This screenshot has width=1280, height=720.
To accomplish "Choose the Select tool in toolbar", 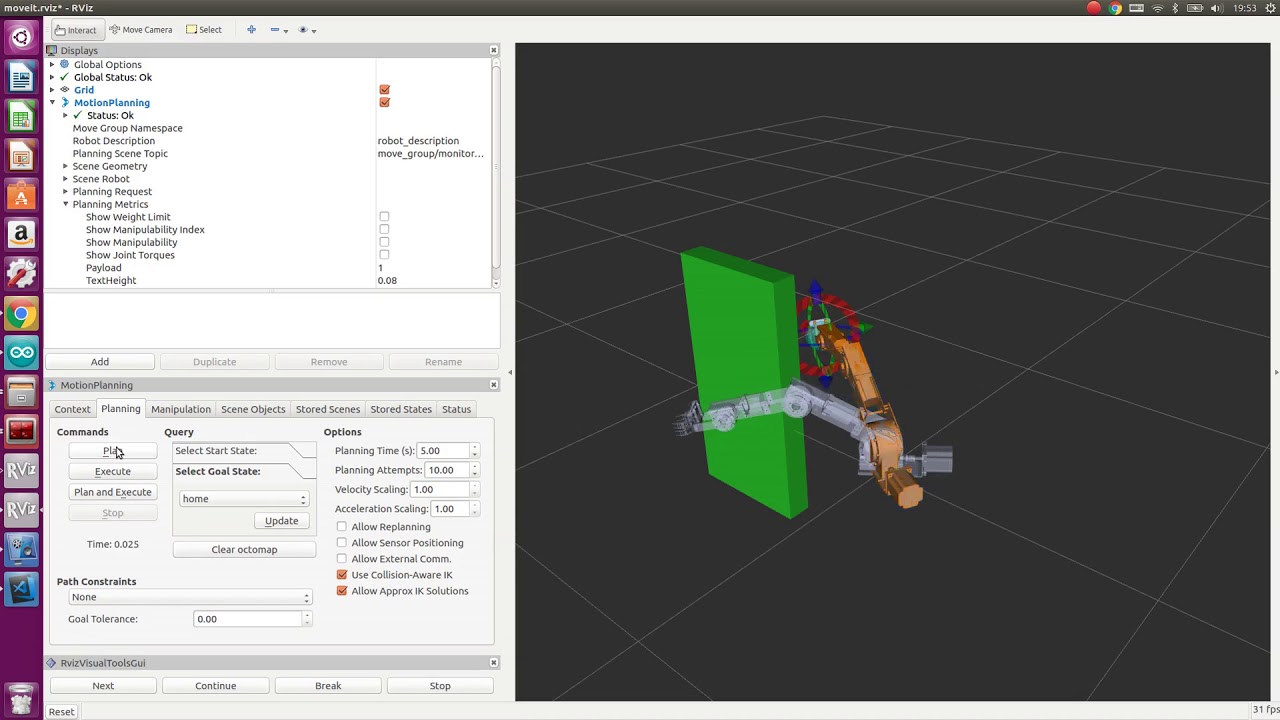I will click(x=204, y=30).
